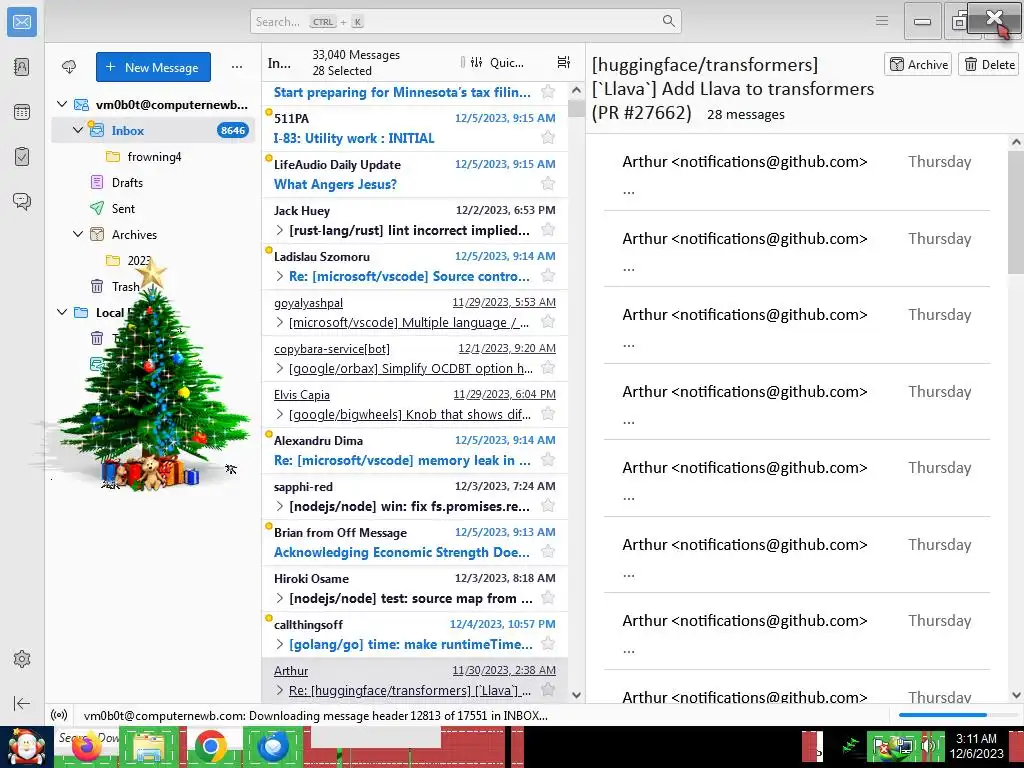Star the Acknowledging Economic Strength message
The width and height of the screenshot is (1024, 768).
[x=548, y=552]
